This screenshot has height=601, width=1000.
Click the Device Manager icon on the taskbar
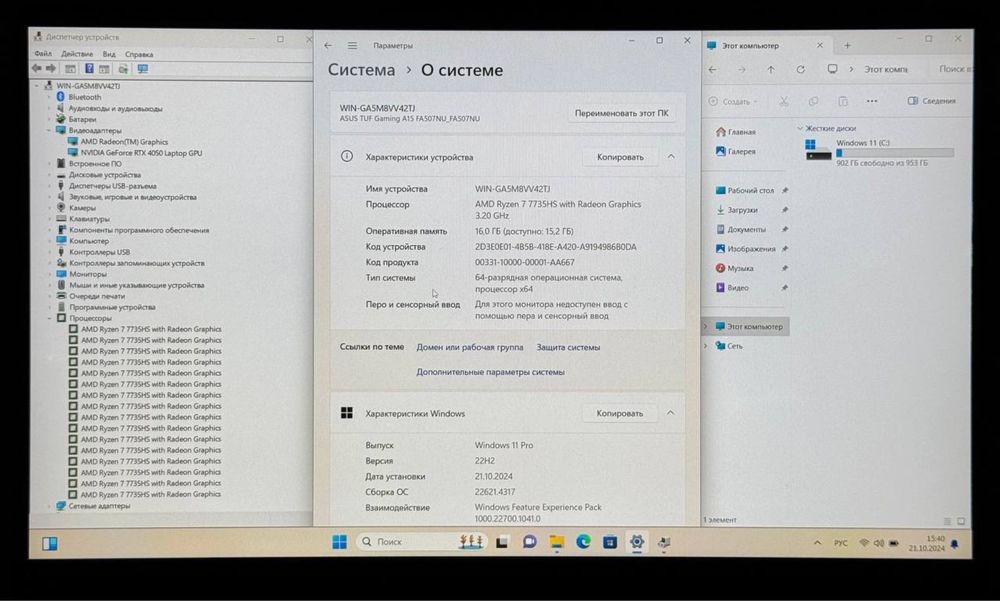pyautogui.click(x=664, y=542)
